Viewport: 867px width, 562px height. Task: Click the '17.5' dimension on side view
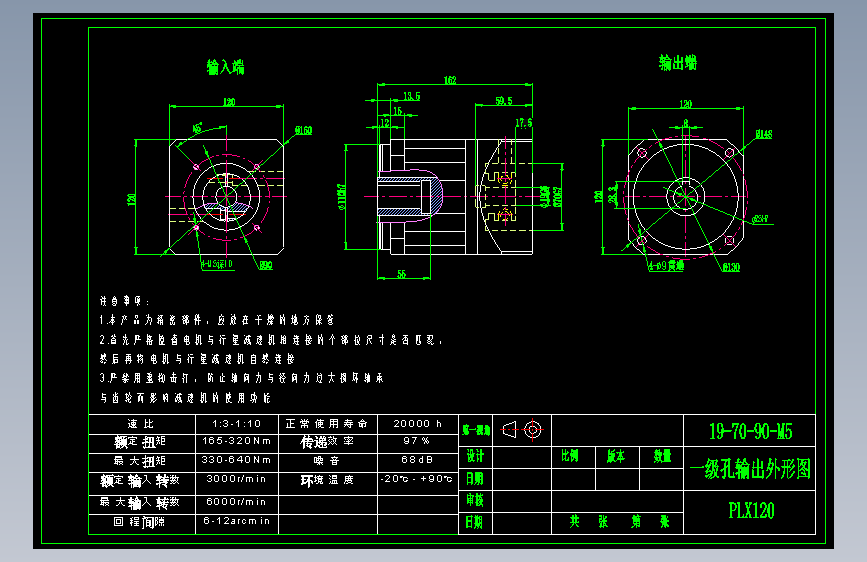(524, 123)
